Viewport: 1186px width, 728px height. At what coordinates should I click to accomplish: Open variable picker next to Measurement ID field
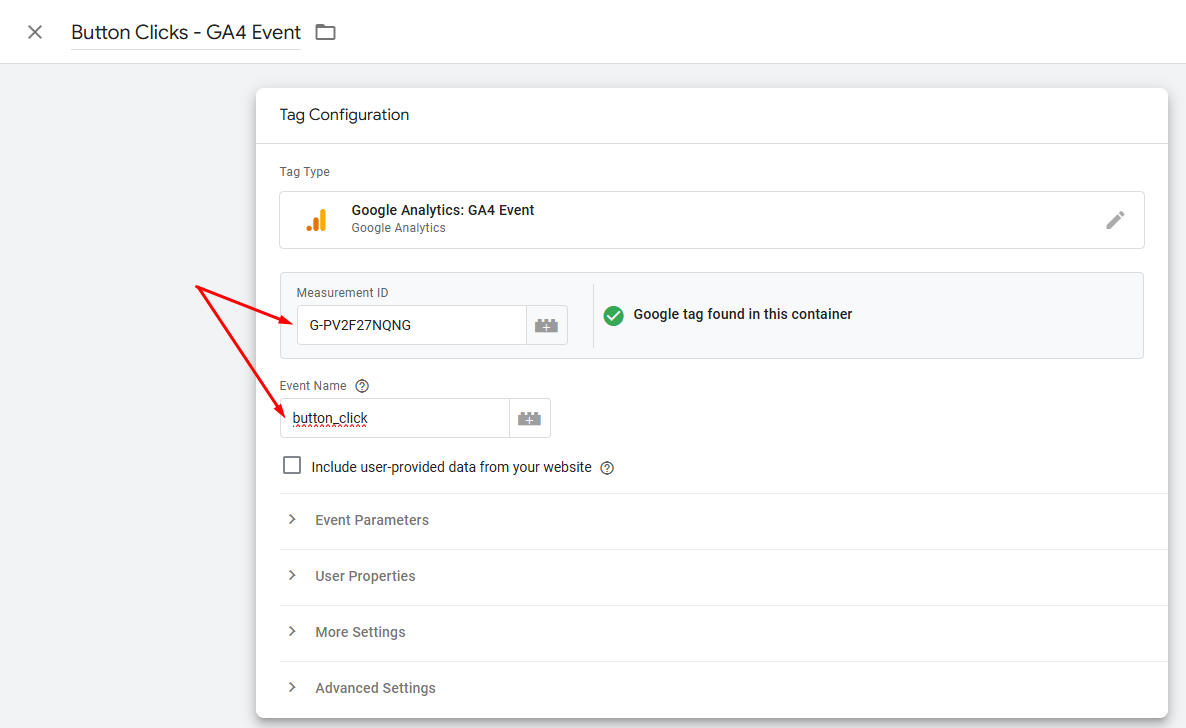tap(546, 325)
